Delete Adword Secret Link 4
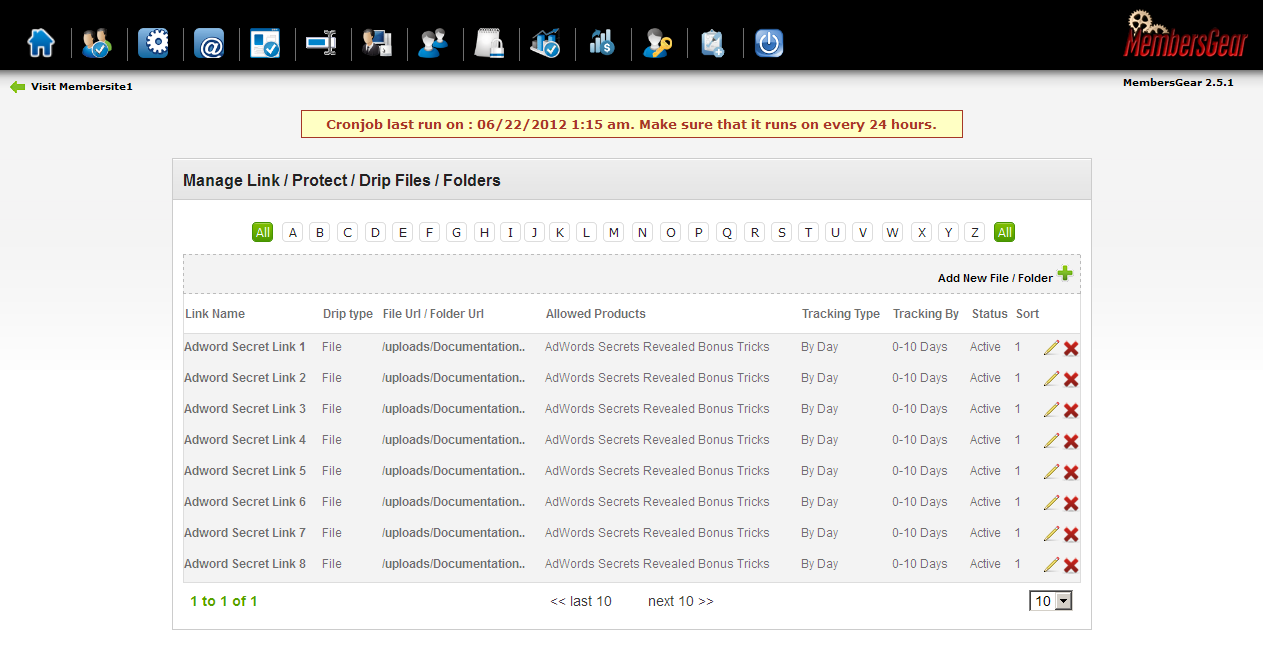 click(x=1071, y=441)
